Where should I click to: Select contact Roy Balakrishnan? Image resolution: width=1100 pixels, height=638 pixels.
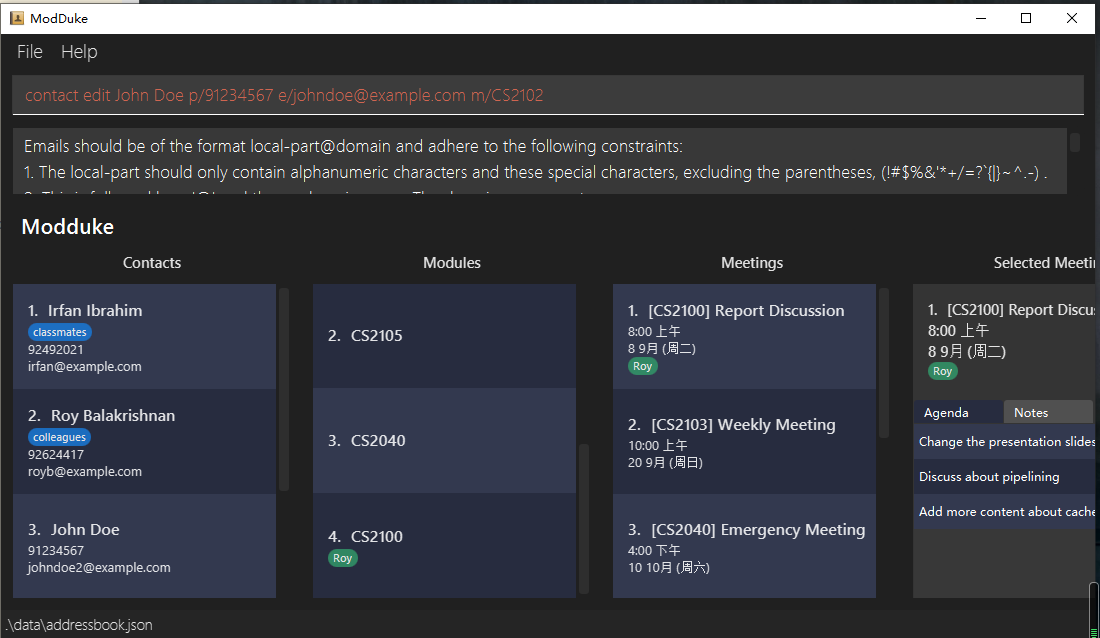point(145,441)
